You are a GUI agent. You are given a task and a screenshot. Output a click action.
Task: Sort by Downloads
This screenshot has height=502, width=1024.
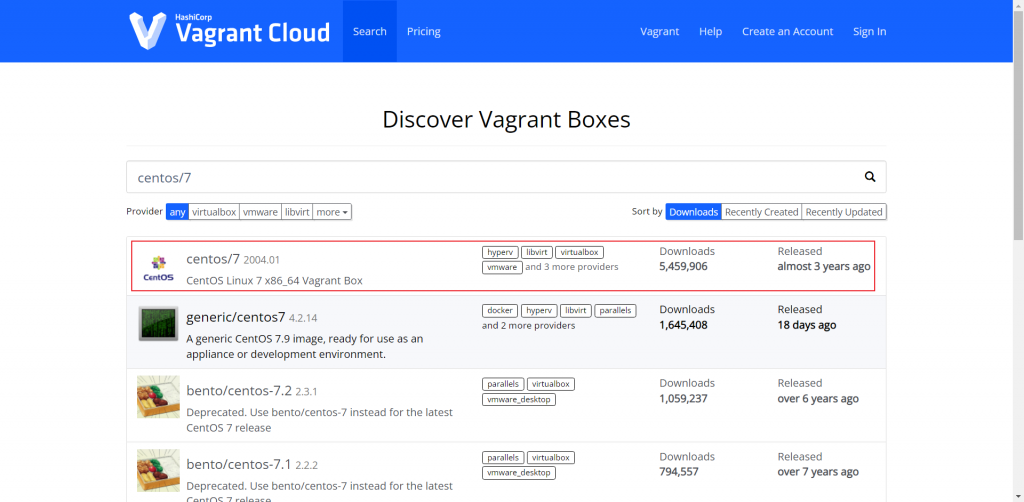click(694, 212)
